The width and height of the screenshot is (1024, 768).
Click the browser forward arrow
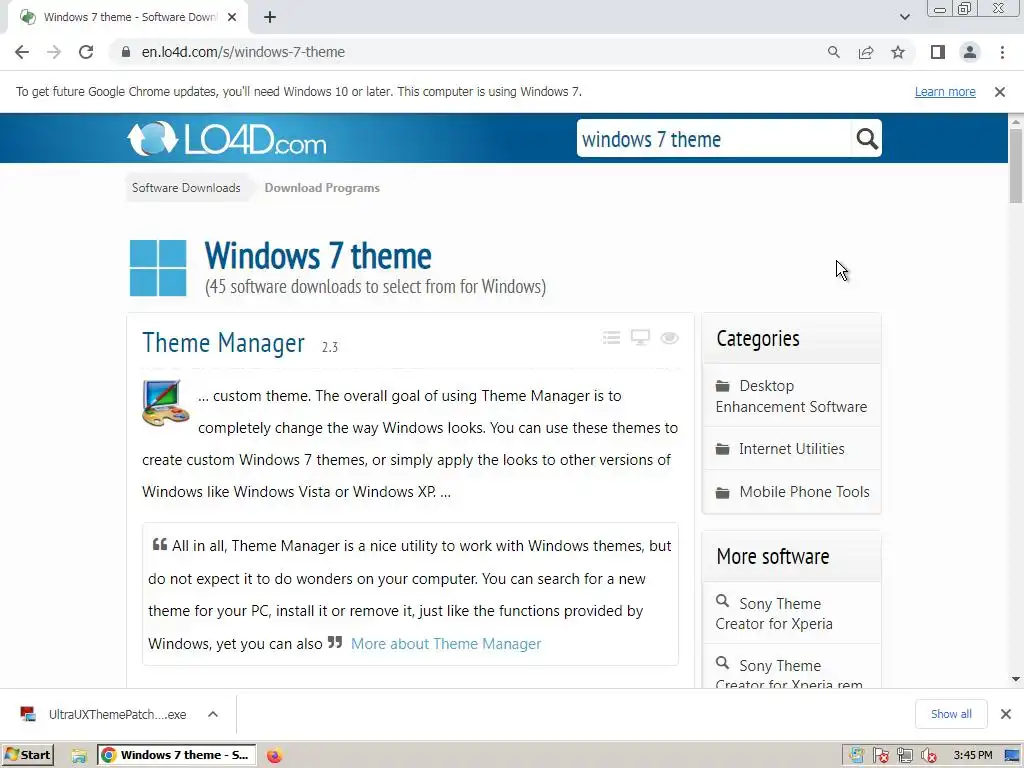click(54, 52)
